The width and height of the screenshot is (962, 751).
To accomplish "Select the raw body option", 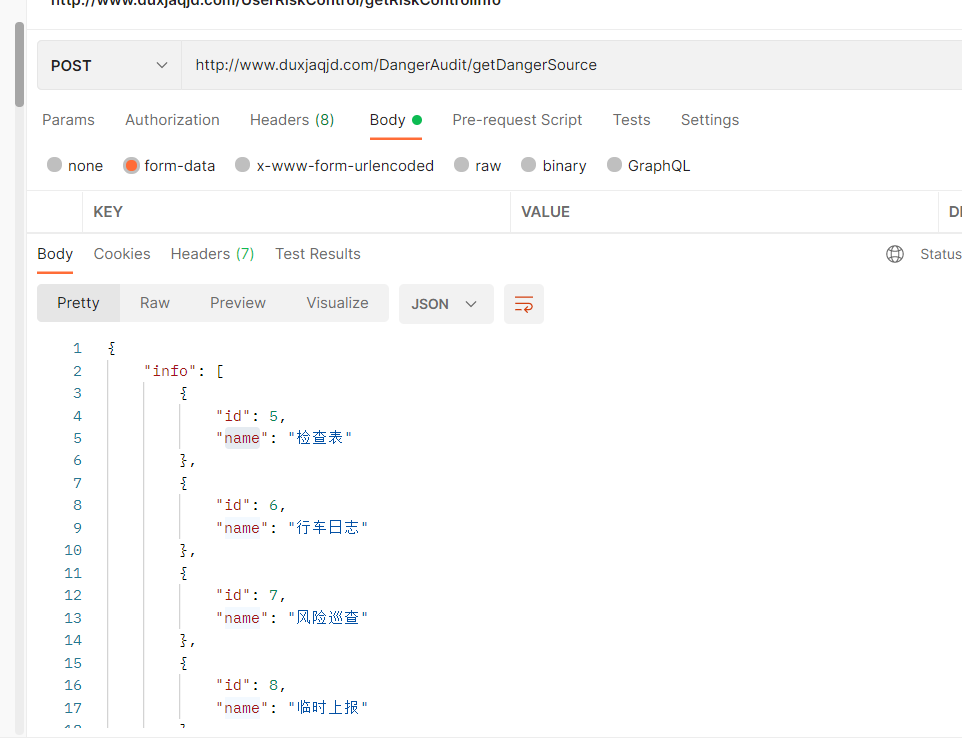I will click(x=461, y=165).
